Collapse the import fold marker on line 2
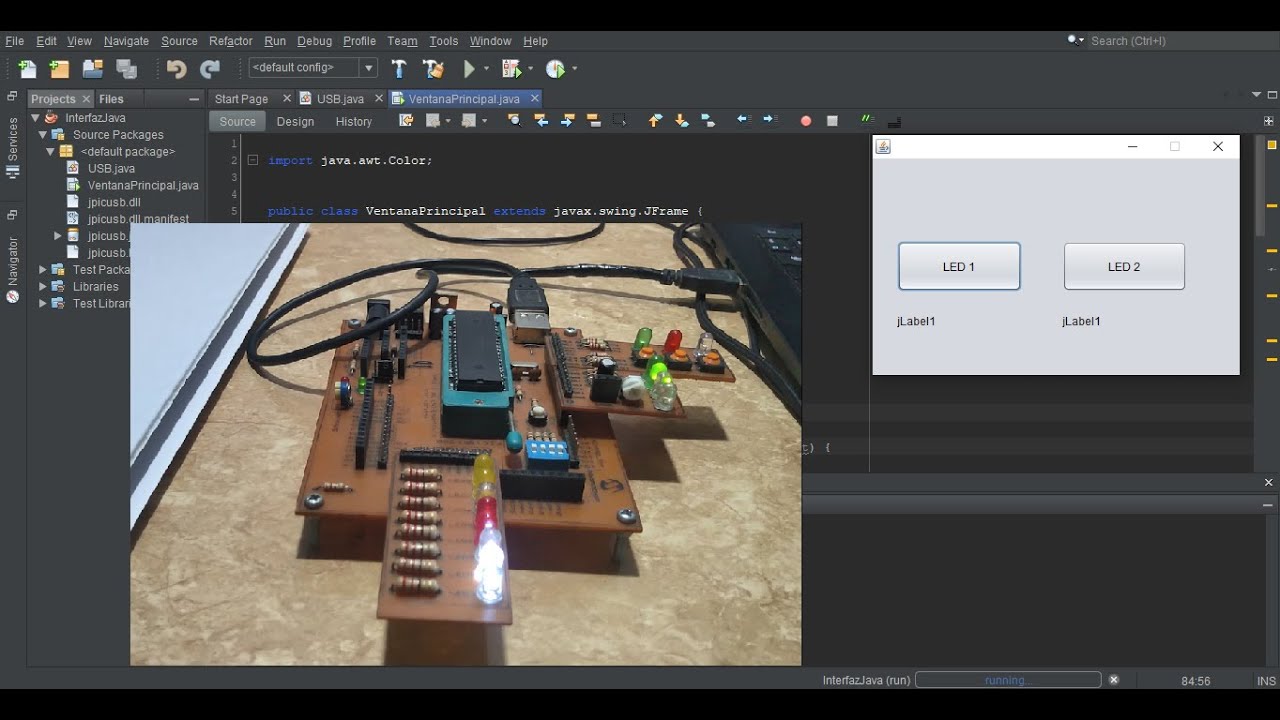 [x=253, y=160]
